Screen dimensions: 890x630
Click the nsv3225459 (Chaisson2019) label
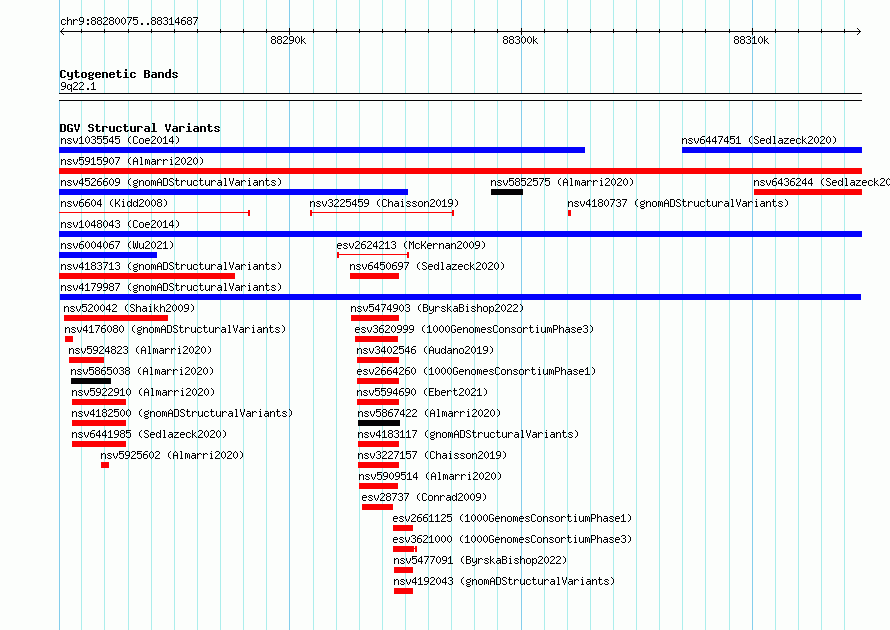click(x=384, y=203)
